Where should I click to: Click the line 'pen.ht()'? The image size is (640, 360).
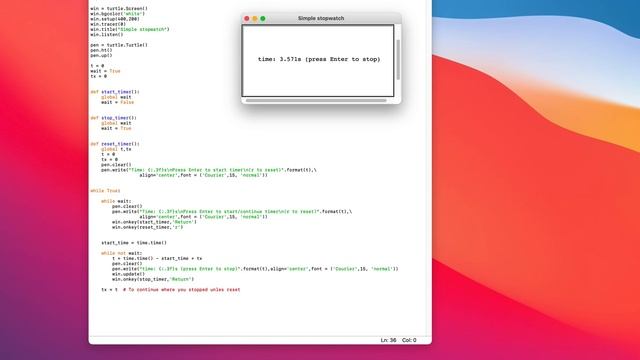tap(101, 50)
